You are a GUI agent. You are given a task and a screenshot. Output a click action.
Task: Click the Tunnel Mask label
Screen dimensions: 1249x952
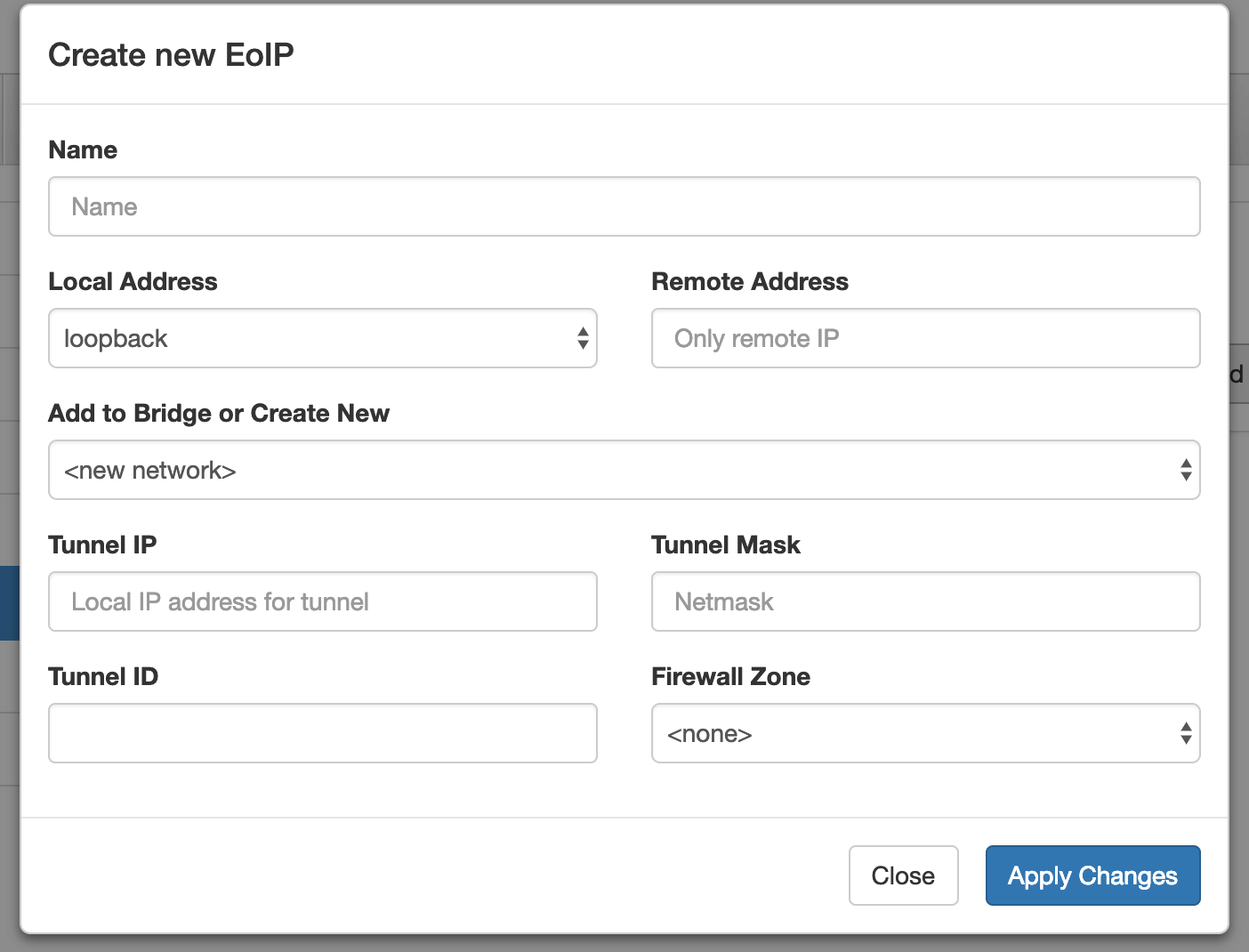click(x=726, y=545)
